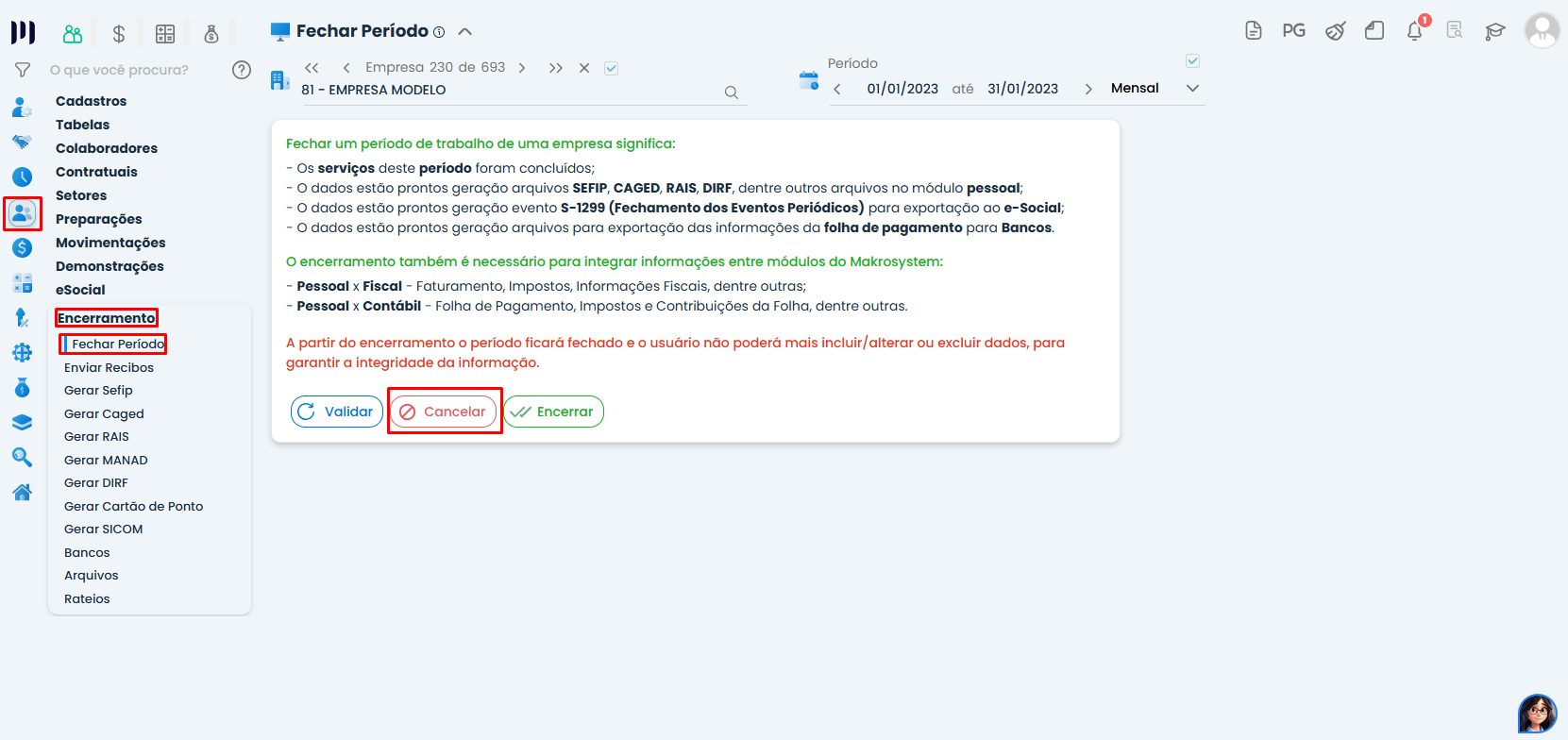Collapse the Encerramento menu section
Viewport: 1568px width, 740px height.
107,318
